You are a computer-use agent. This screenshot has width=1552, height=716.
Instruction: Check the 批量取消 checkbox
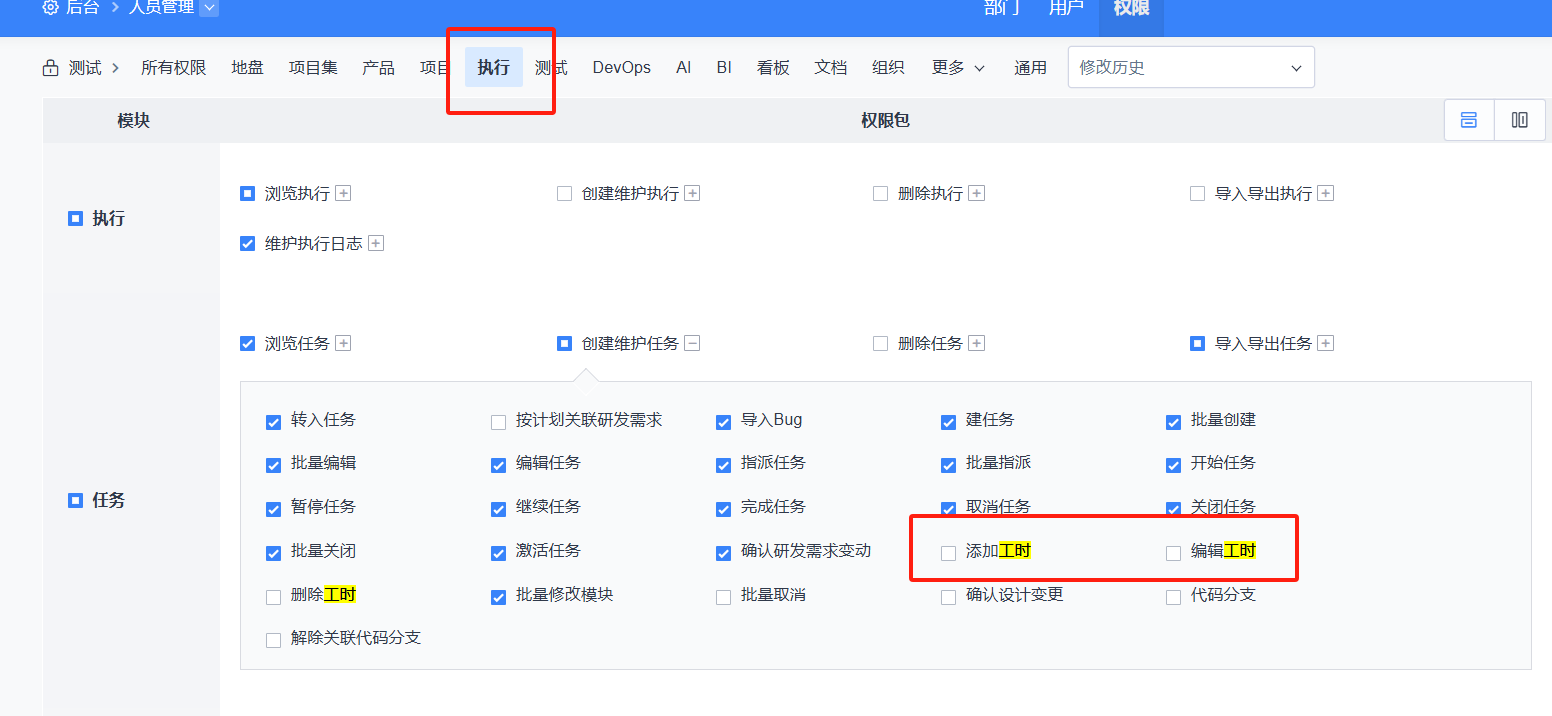[x=723, y=597]
